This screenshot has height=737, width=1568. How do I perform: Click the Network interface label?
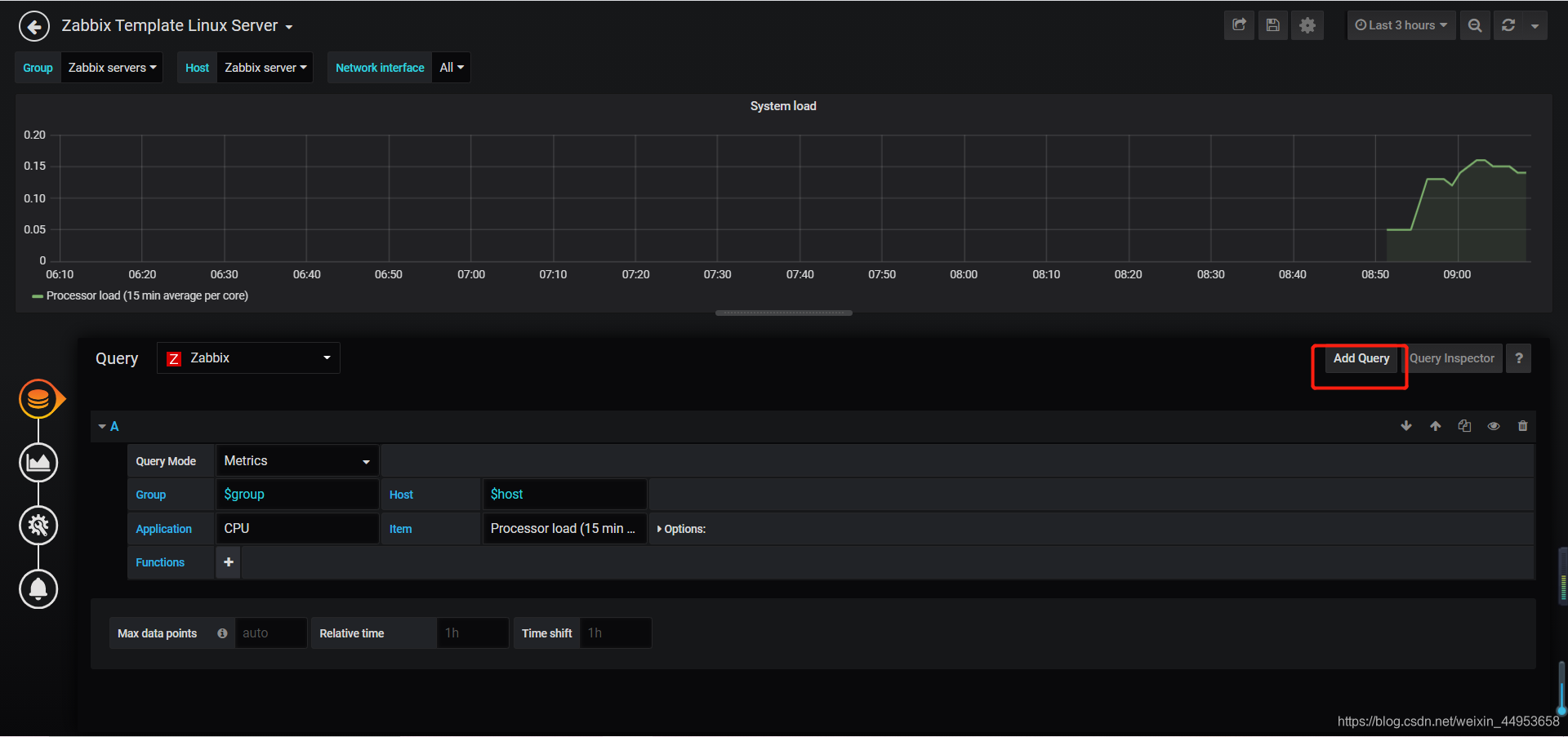(x=380, y=68)
